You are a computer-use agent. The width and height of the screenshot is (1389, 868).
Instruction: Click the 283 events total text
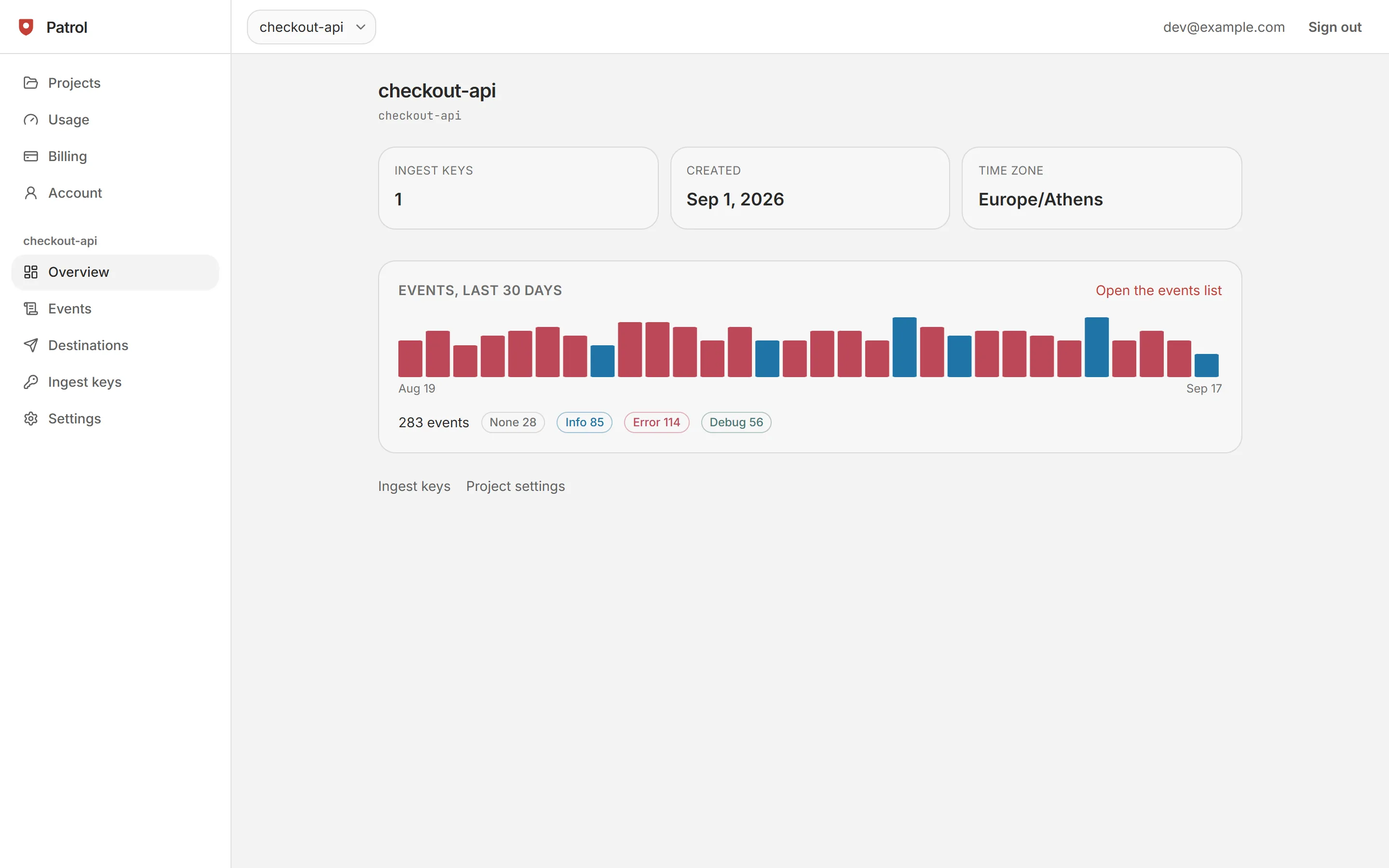[434, 422]
